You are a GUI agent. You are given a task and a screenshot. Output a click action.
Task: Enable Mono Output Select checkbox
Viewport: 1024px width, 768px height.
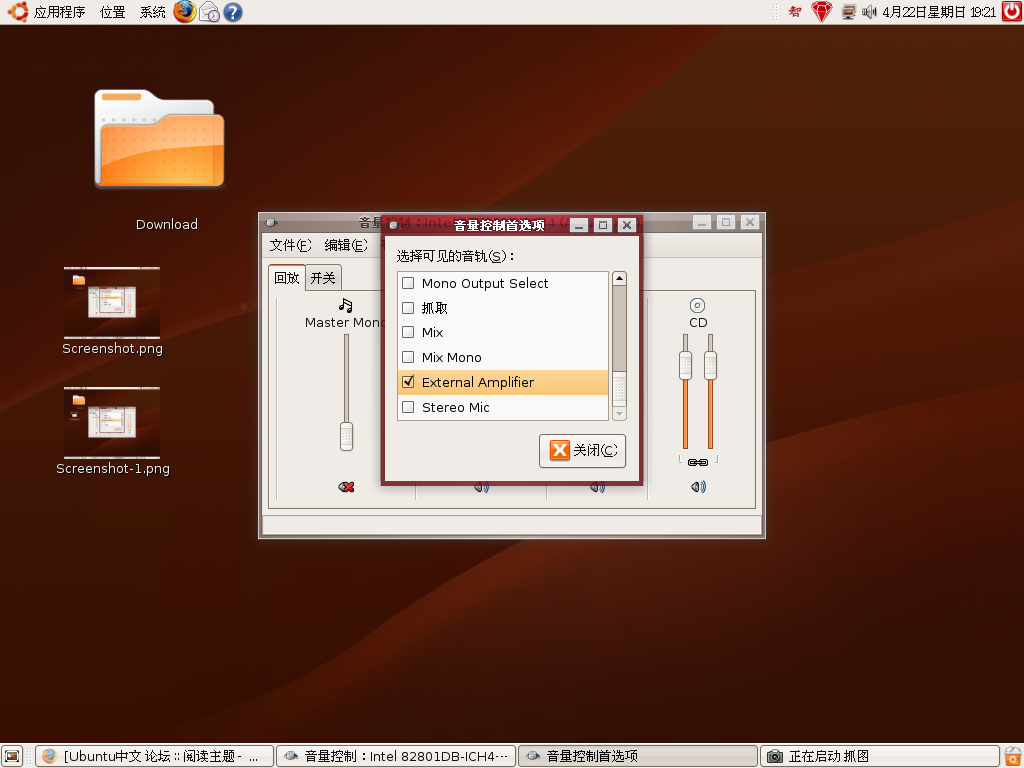408,283
